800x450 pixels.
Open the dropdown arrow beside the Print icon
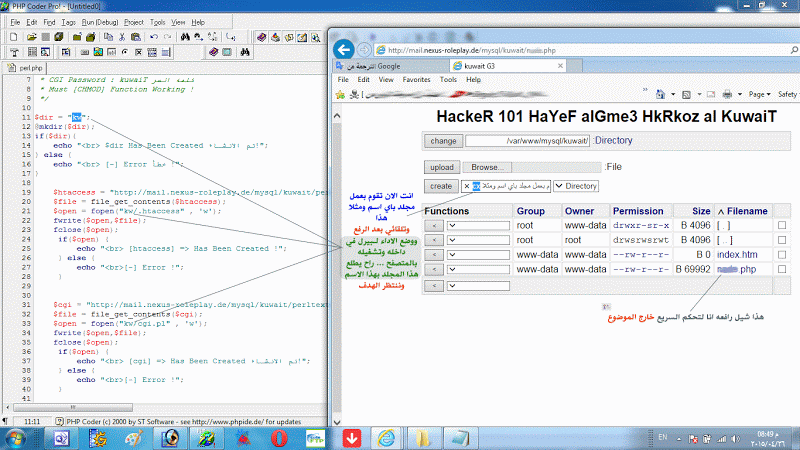[x=740, y=94]
